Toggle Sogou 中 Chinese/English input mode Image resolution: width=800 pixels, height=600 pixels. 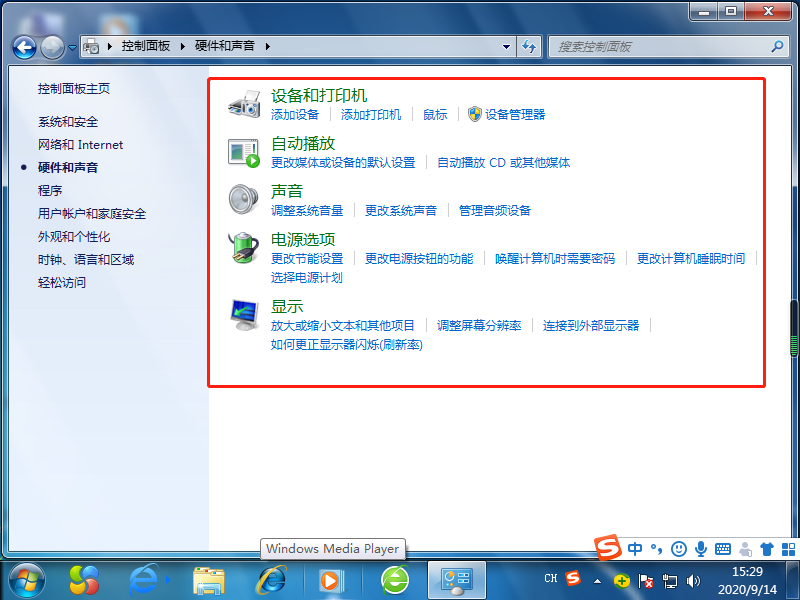tap(636, 548)
